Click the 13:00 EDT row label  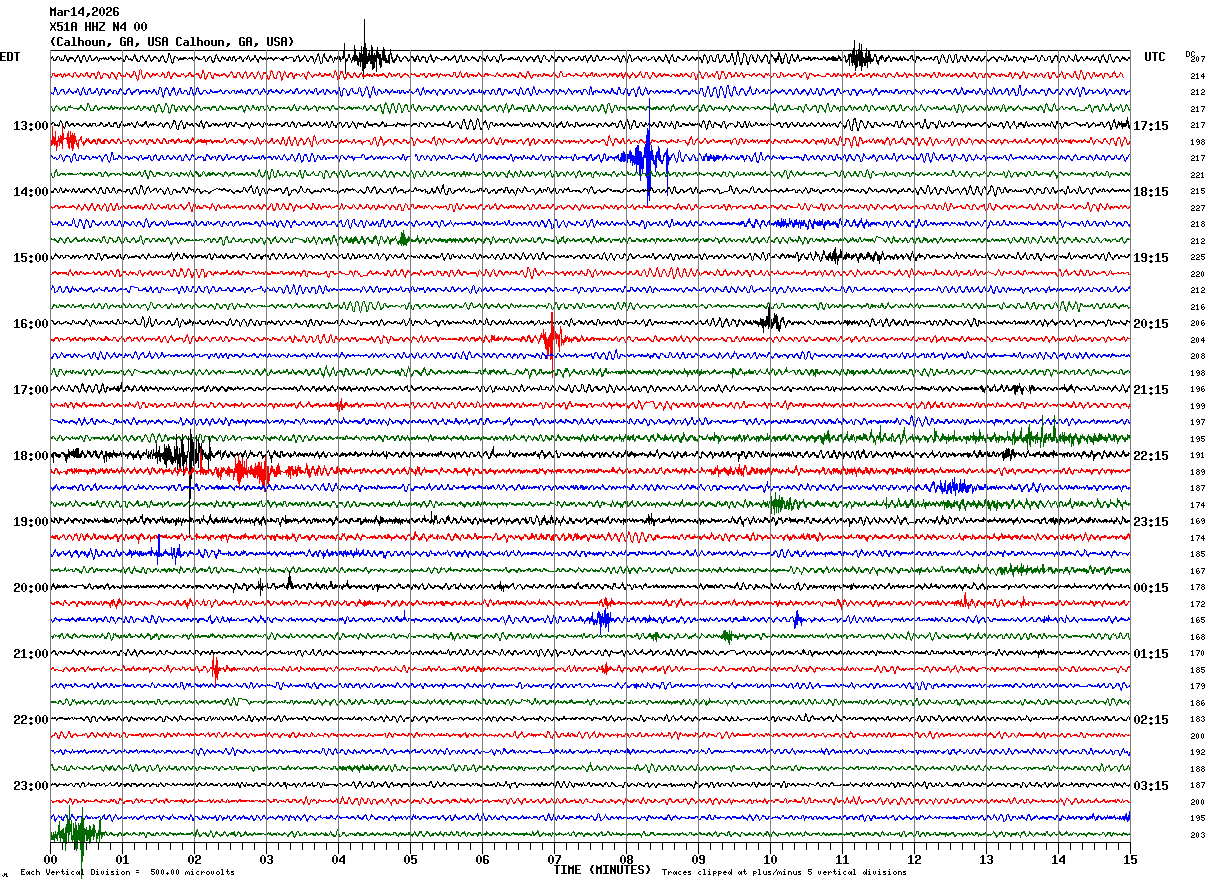31,126
